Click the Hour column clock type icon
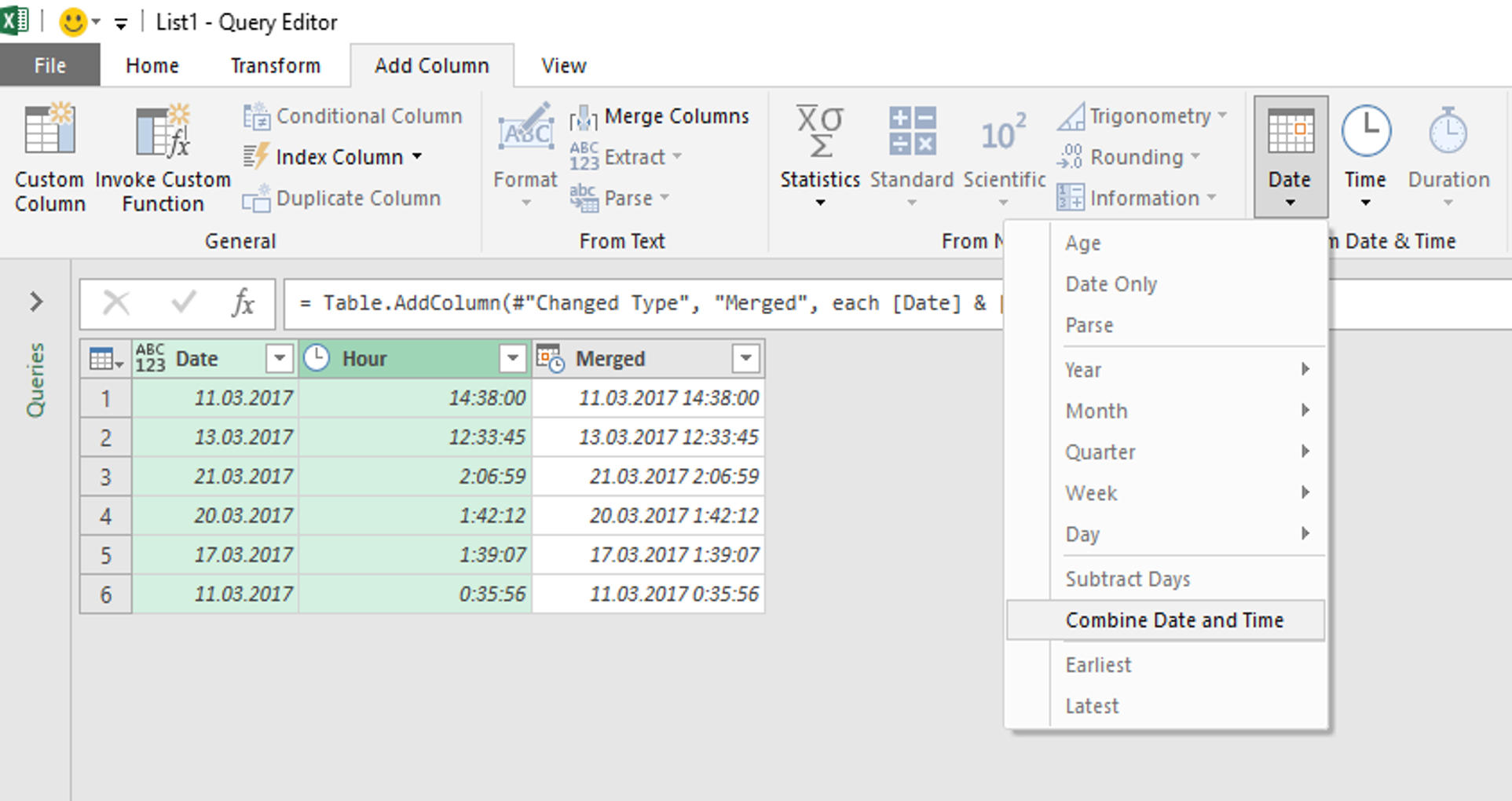This screenshot has height=801, width=1512. [317, 357]
